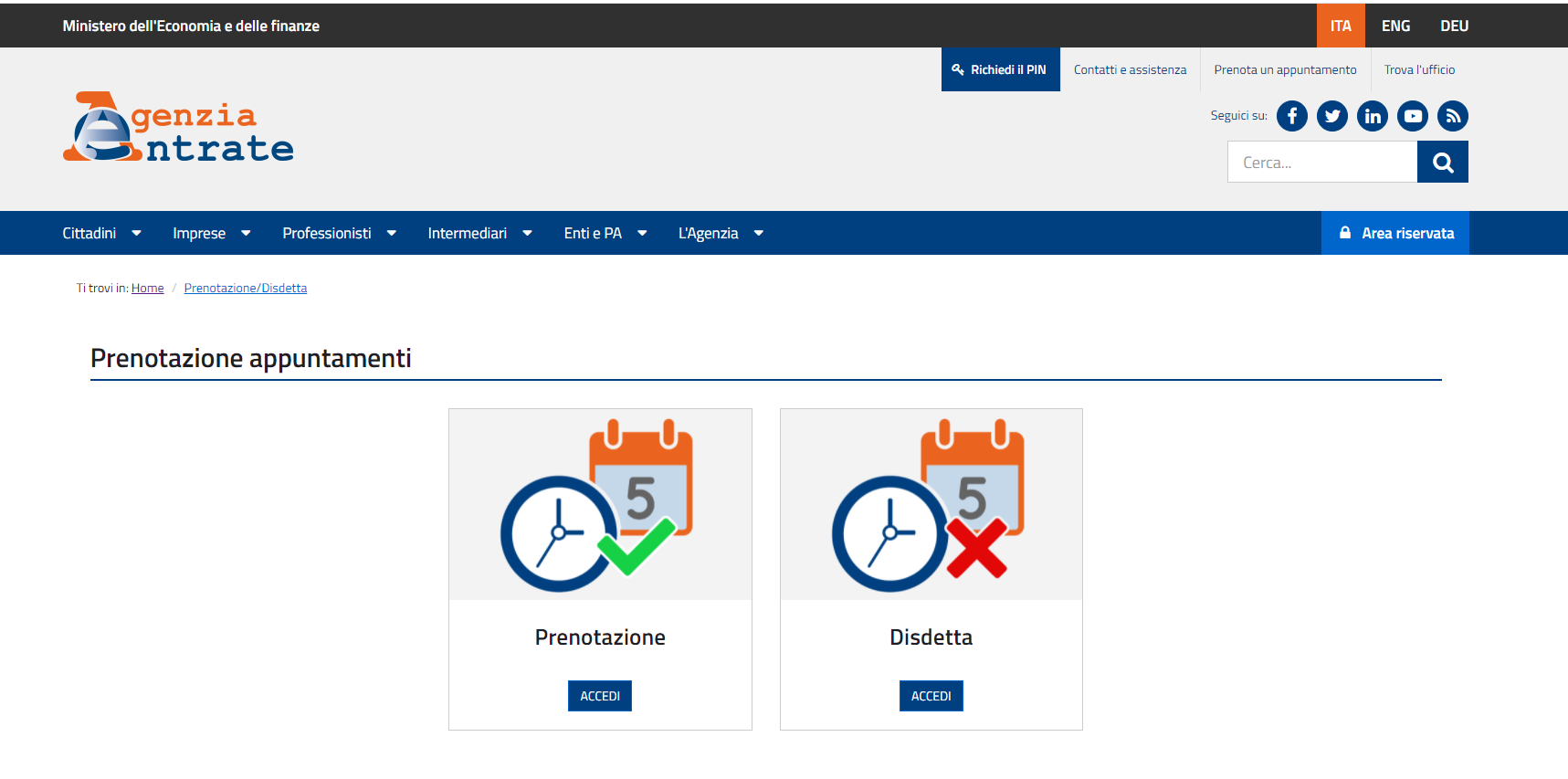Click the Prenotazione calendar checkmark image
This screenshot has width=1568, height=779.
click(600, 504)
